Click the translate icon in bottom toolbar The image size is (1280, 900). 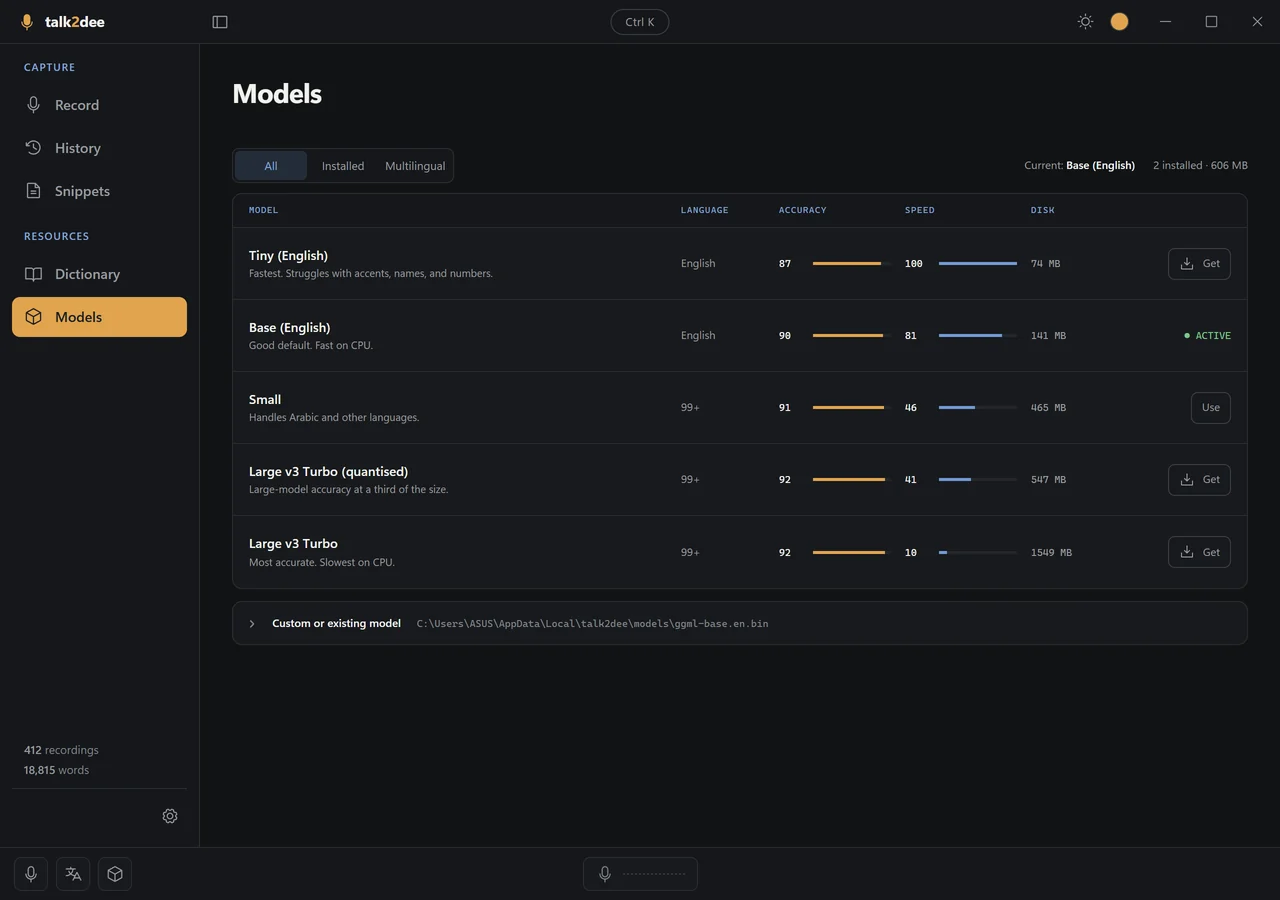click(73, 874)
